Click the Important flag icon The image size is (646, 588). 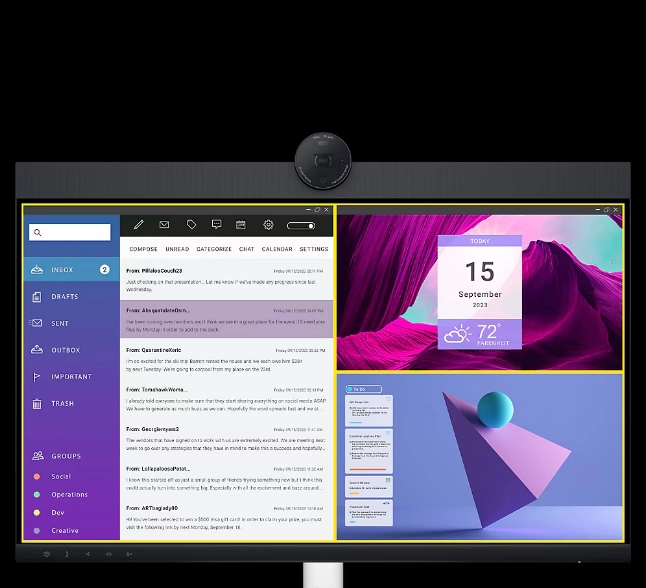(36, 377)
